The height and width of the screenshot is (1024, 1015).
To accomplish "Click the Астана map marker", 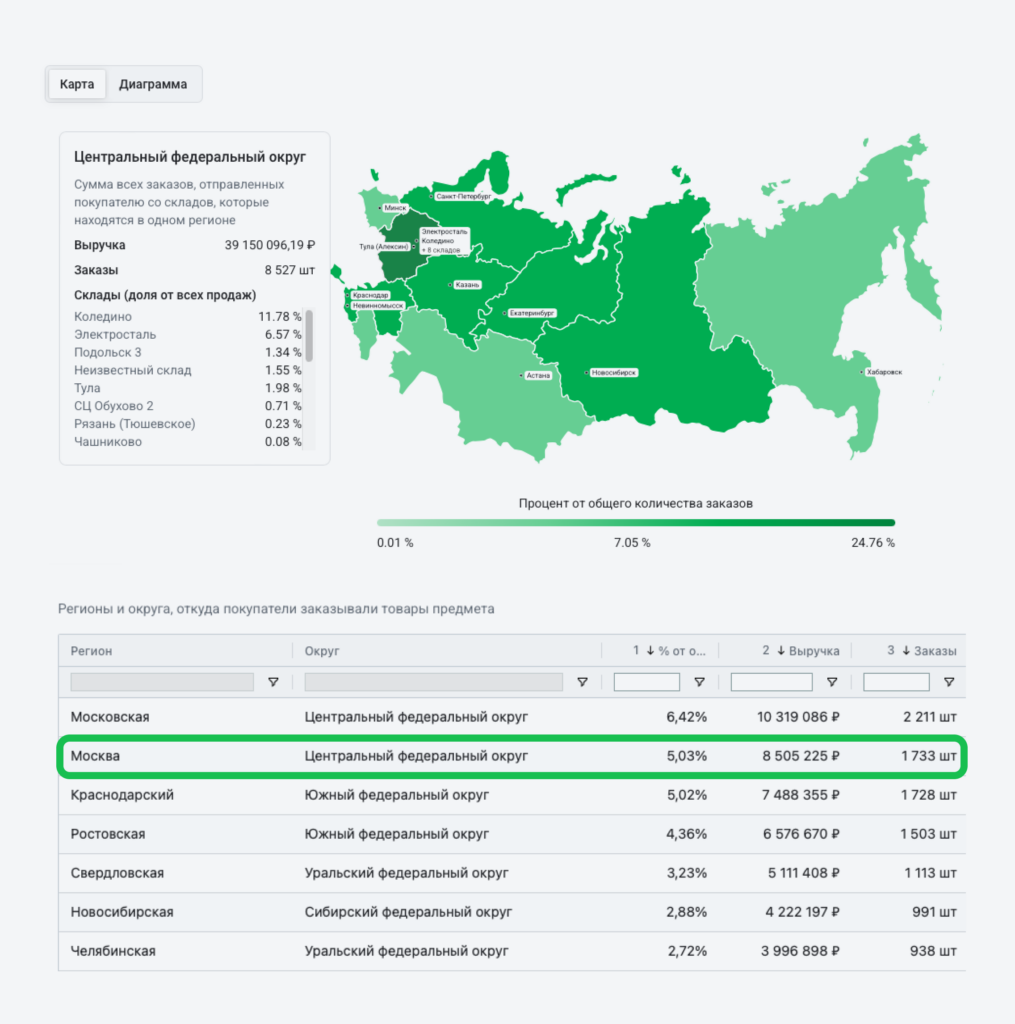I will 536,375.
